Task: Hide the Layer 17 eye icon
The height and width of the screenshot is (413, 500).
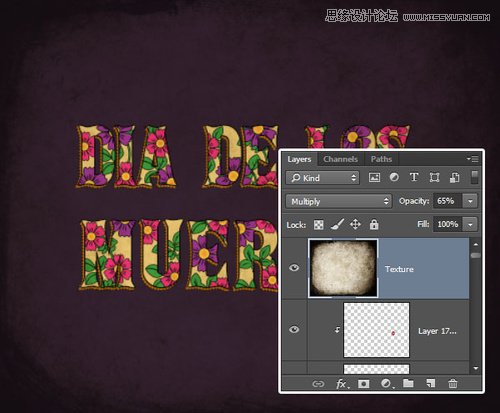Action: coord(294,330)
